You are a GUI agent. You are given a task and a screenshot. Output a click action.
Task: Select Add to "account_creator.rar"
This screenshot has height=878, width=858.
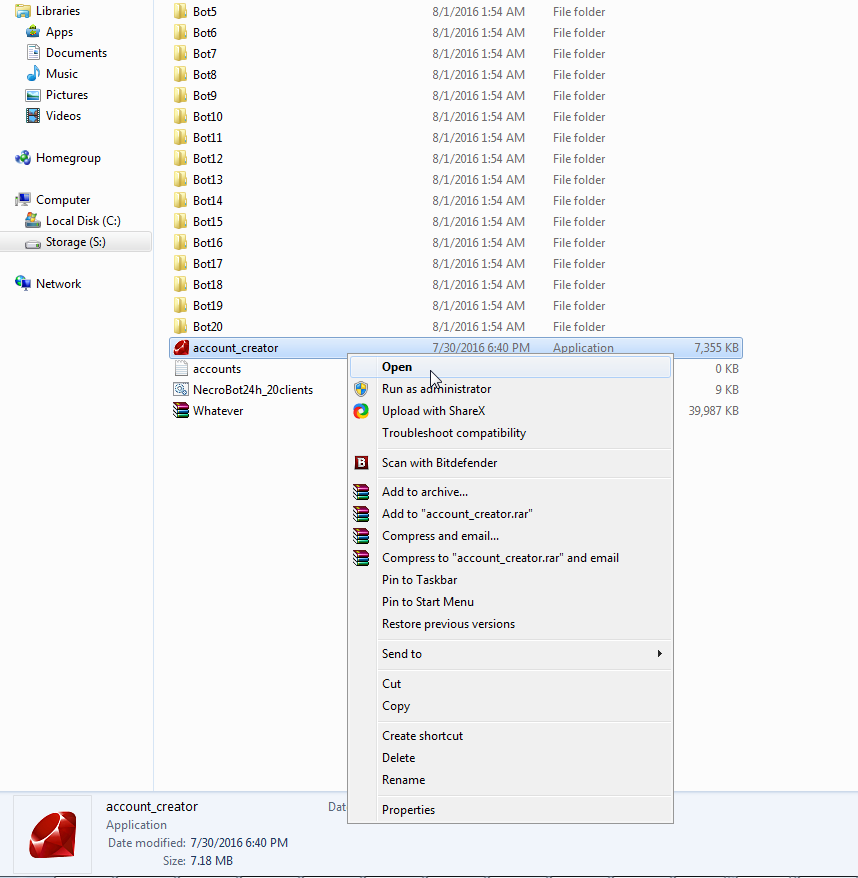[510, 514]
